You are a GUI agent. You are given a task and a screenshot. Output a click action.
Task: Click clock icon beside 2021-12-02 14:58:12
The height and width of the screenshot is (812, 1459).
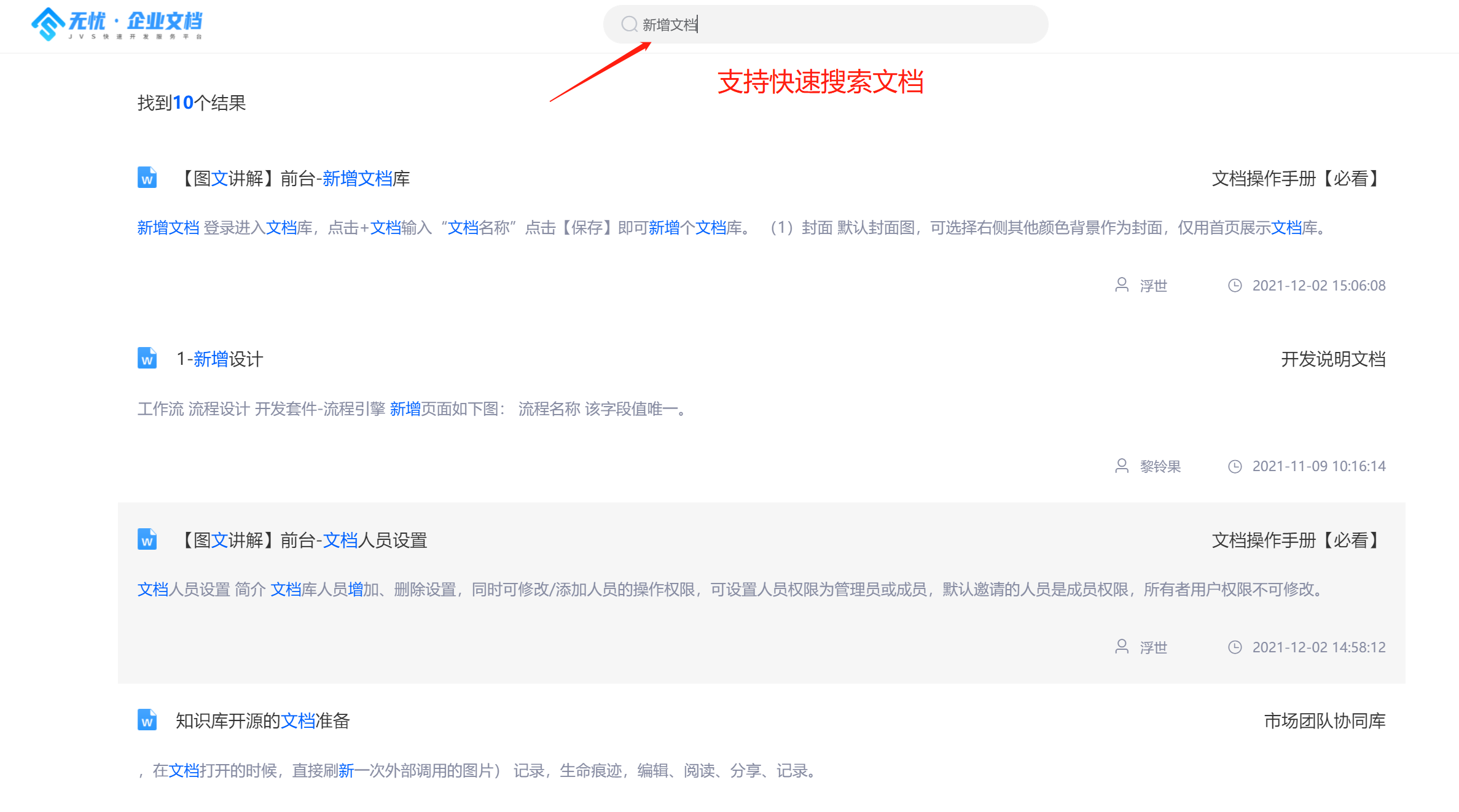[x=1235, y=647]
